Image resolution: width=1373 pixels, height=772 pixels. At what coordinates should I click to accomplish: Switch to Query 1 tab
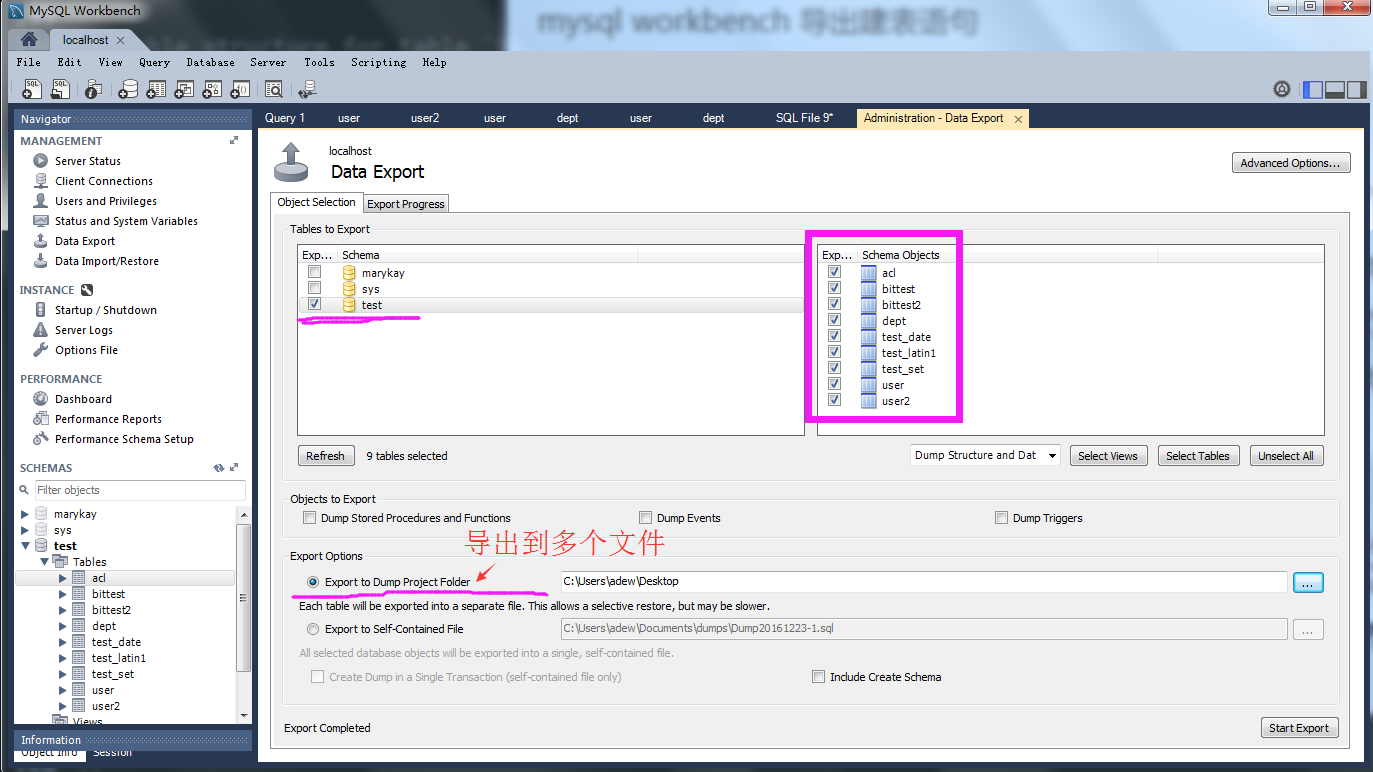285,118
